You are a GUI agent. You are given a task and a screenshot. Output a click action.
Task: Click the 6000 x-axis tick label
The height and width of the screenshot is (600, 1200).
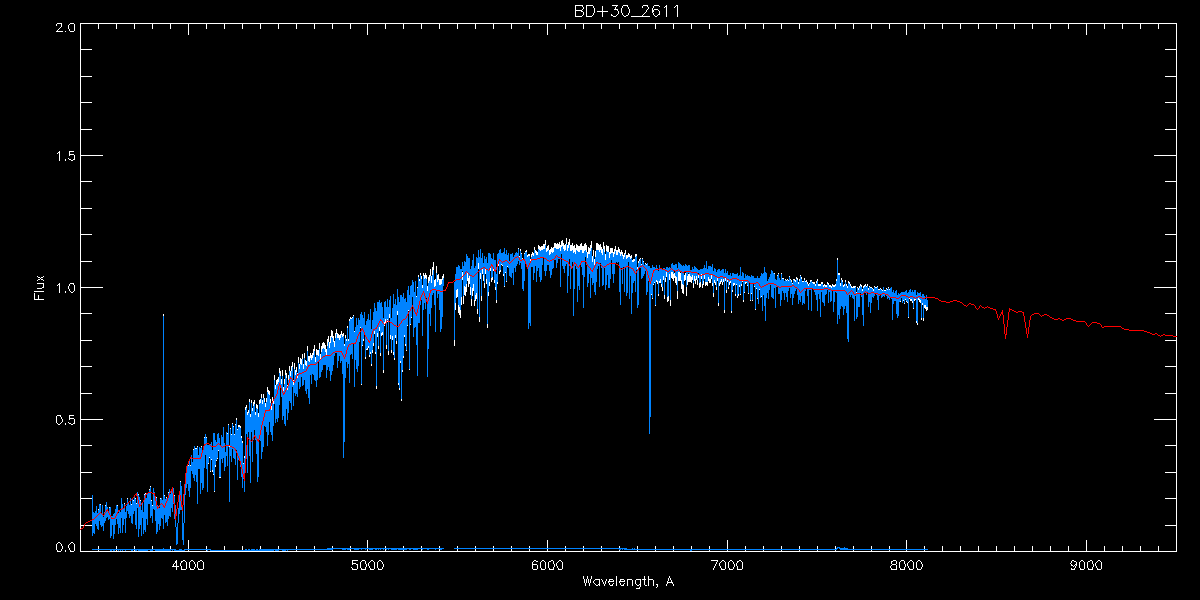tap(548, 565)
